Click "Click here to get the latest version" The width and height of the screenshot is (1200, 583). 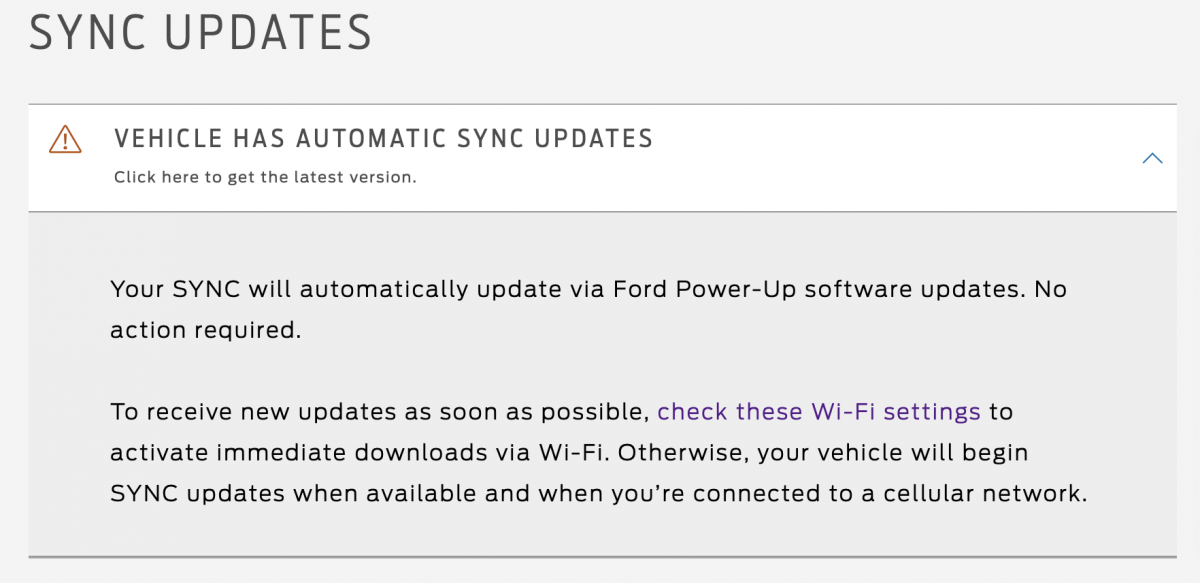pyautogui.click(x=264, y=177)
